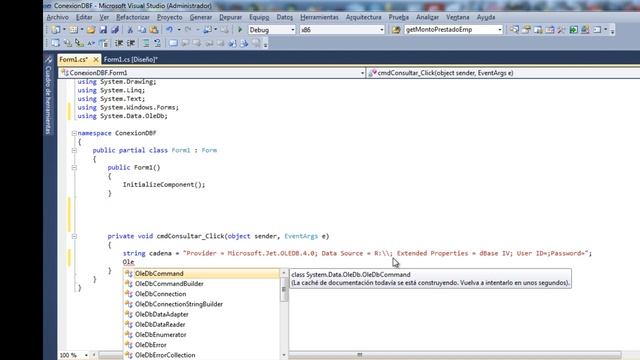The width and height of the screenshot is (640, 360).
Task: Collapse the namespace ConexionDBF block
Action: coord(74,133)
